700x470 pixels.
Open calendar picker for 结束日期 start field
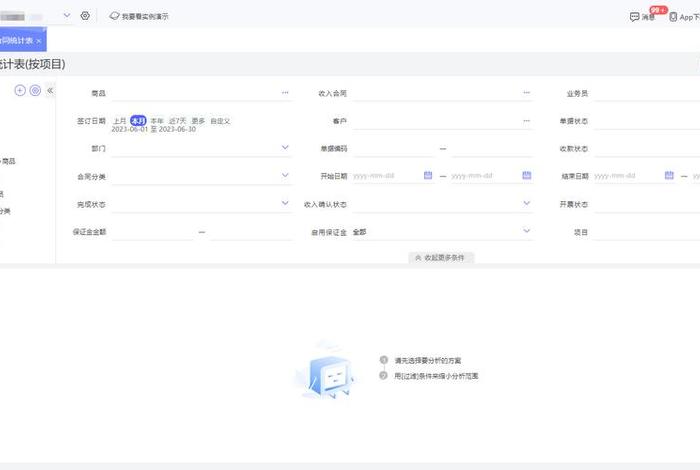[670, 176]
